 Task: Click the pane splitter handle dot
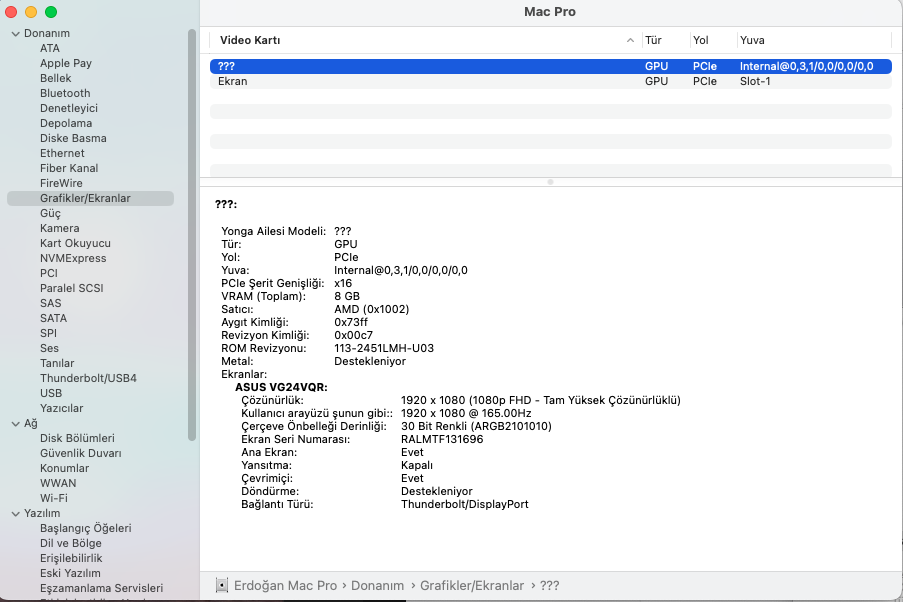(x=550, y=182)
